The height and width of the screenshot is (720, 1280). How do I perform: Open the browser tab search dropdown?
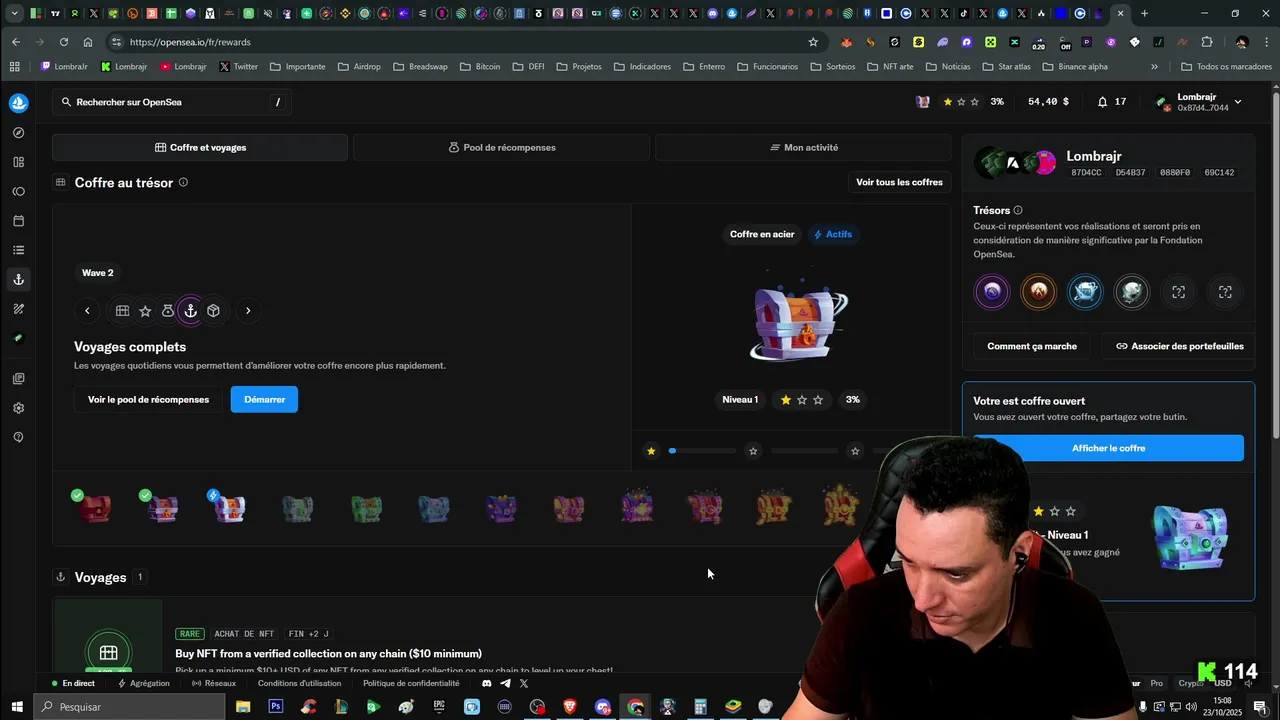tap(14, 14)
